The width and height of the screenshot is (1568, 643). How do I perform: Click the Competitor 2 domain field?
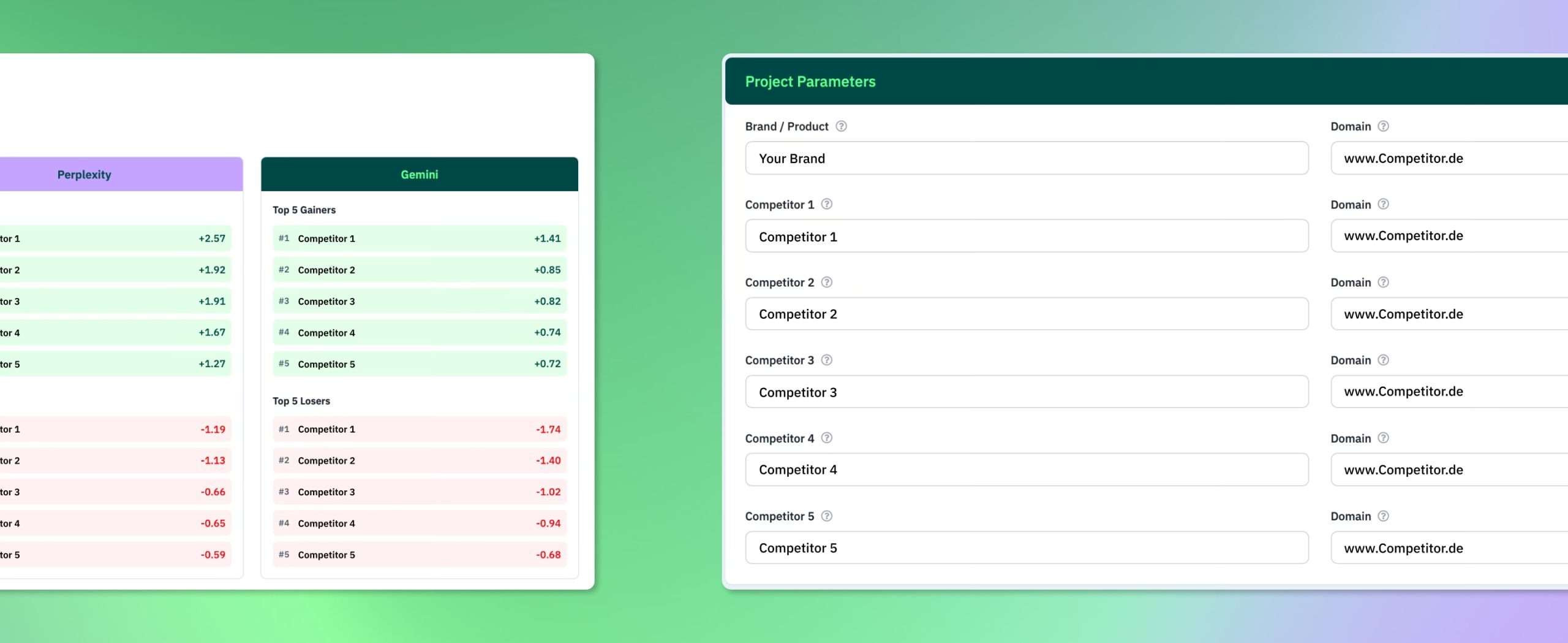[1449, 314]
